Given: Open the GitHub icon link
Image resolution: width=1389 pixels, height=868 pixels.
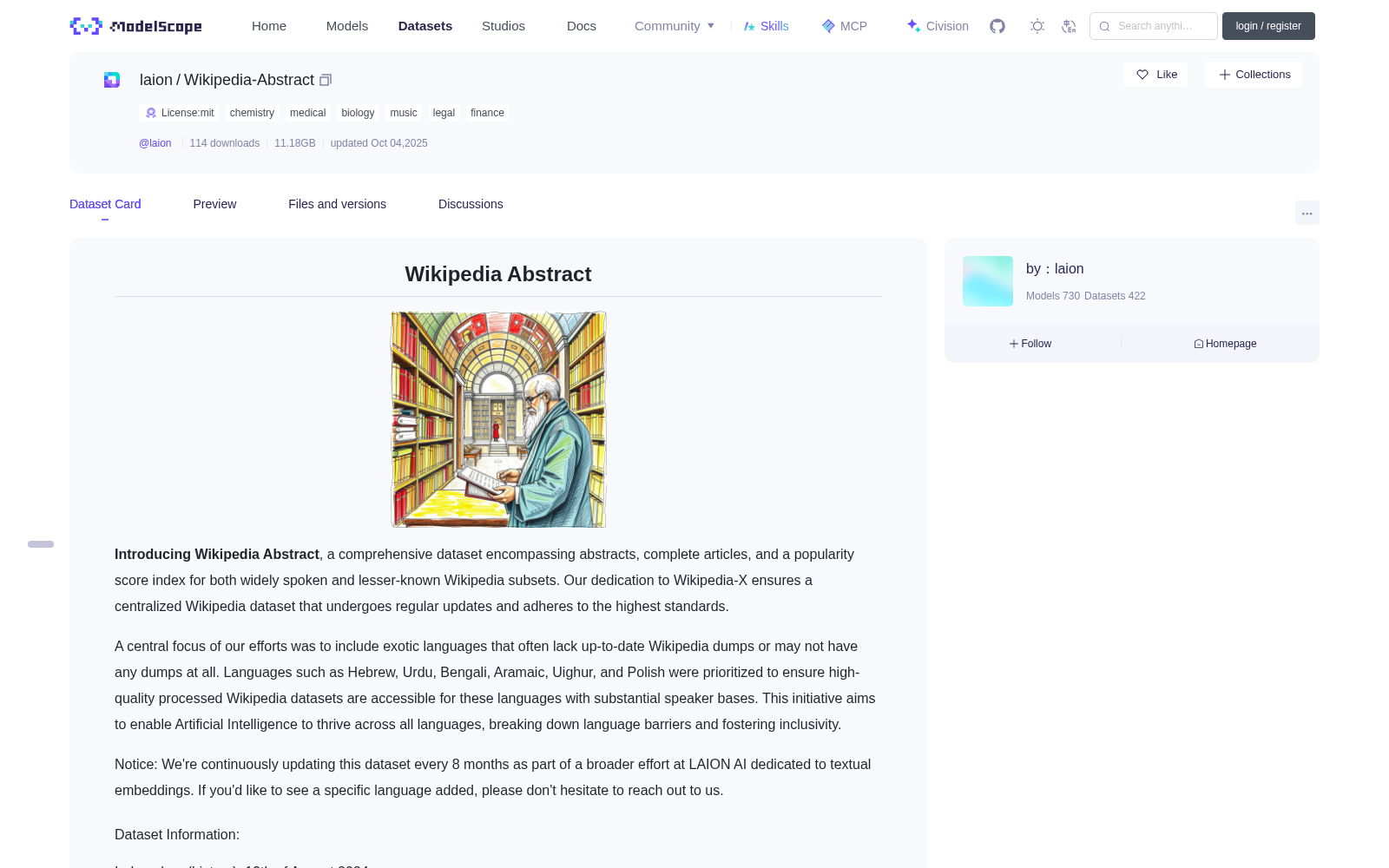Looking at the screenshot, I should click(997, 26).
